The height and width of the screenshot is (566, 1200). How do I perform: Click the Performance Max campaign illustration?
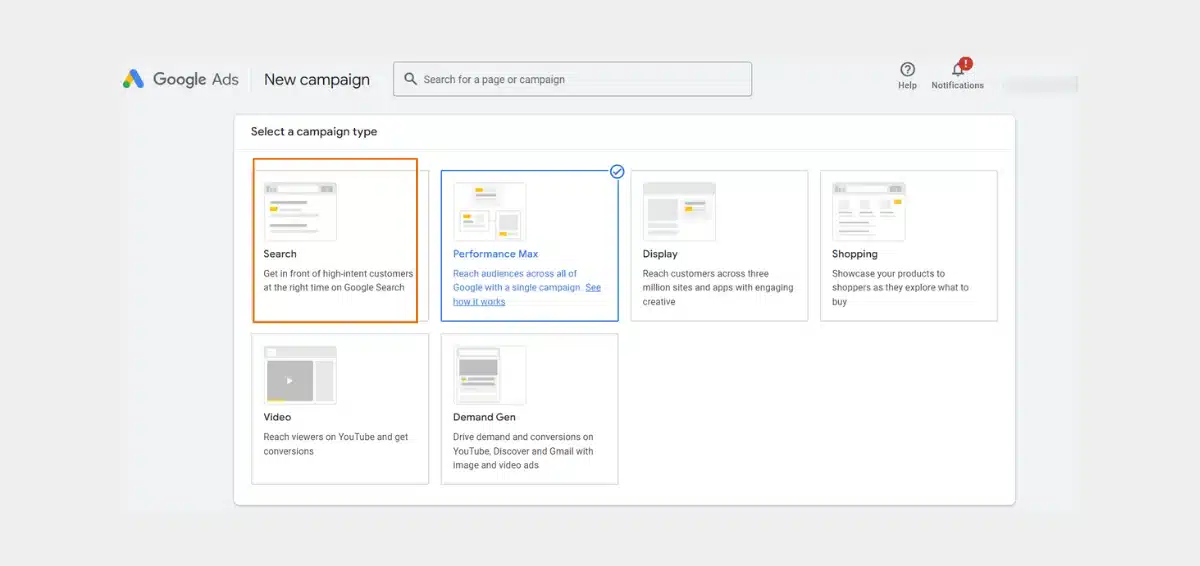coord(489,211)
